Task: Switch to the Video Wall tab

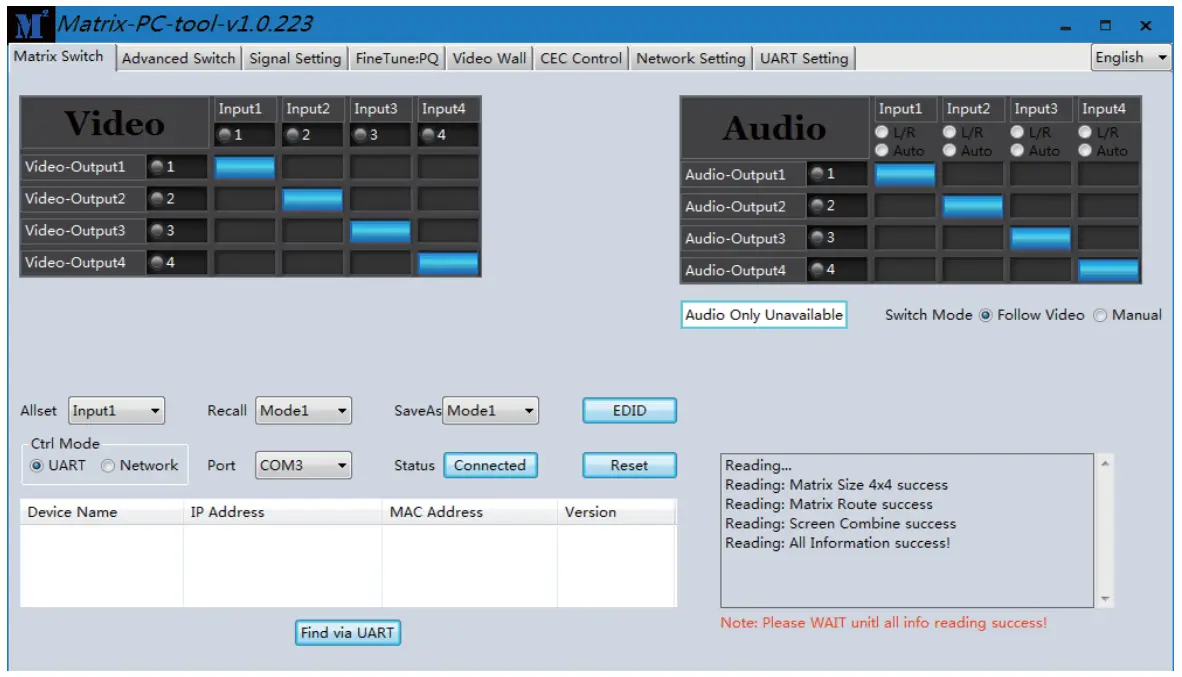Action: coord(489,58)
